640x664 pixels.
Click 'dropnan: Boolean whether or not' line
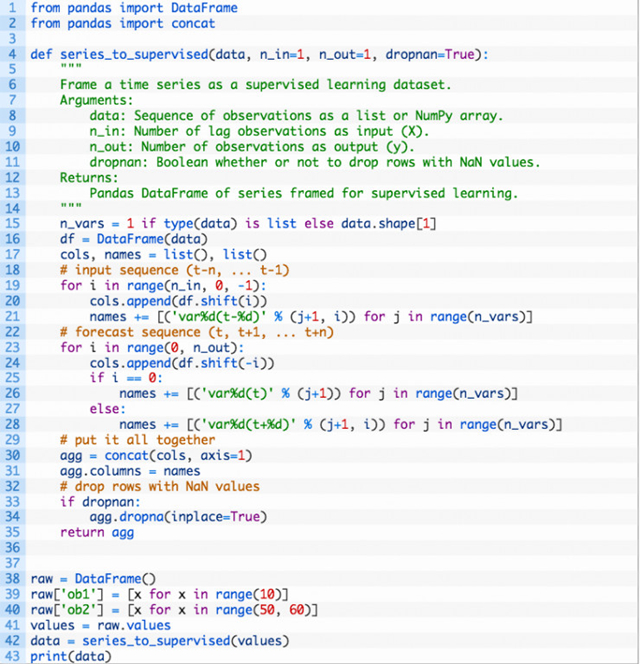[315, 162]
